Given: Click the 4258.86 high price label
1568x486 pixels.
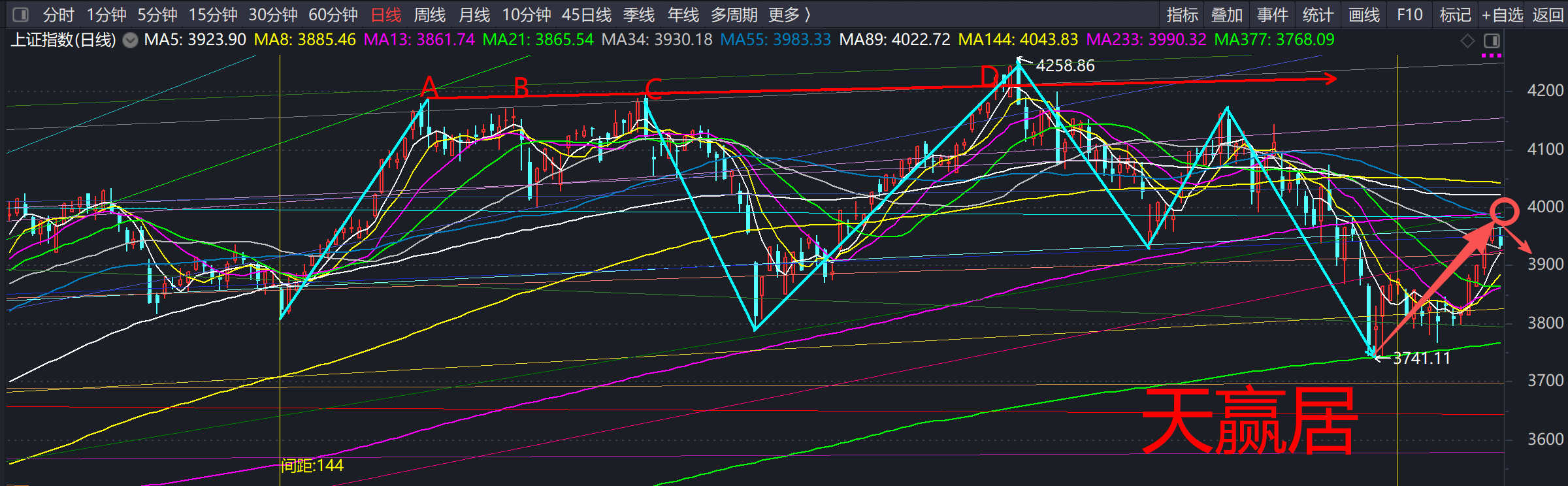Looking at the screenshot, I should click(x=1065, y=65).
